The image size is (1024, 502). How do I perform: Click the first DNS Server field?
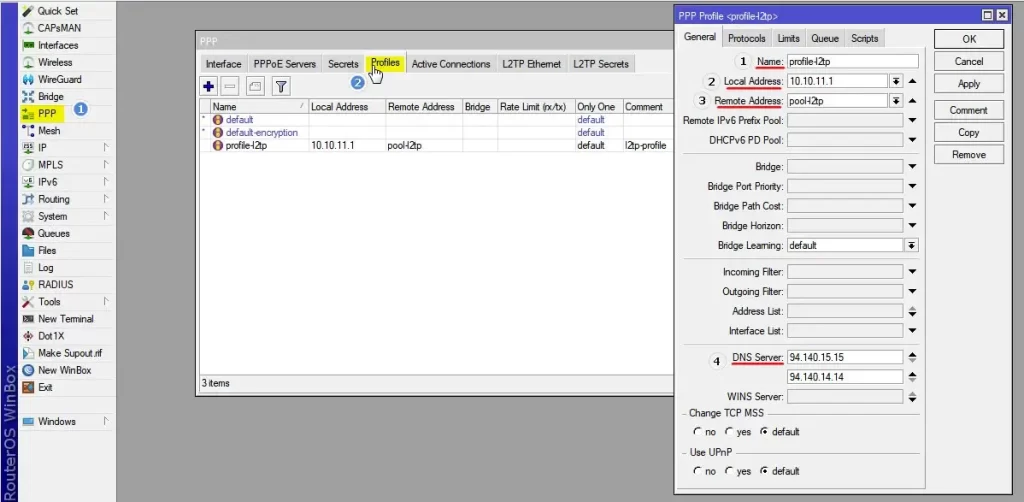click(845, 357)
